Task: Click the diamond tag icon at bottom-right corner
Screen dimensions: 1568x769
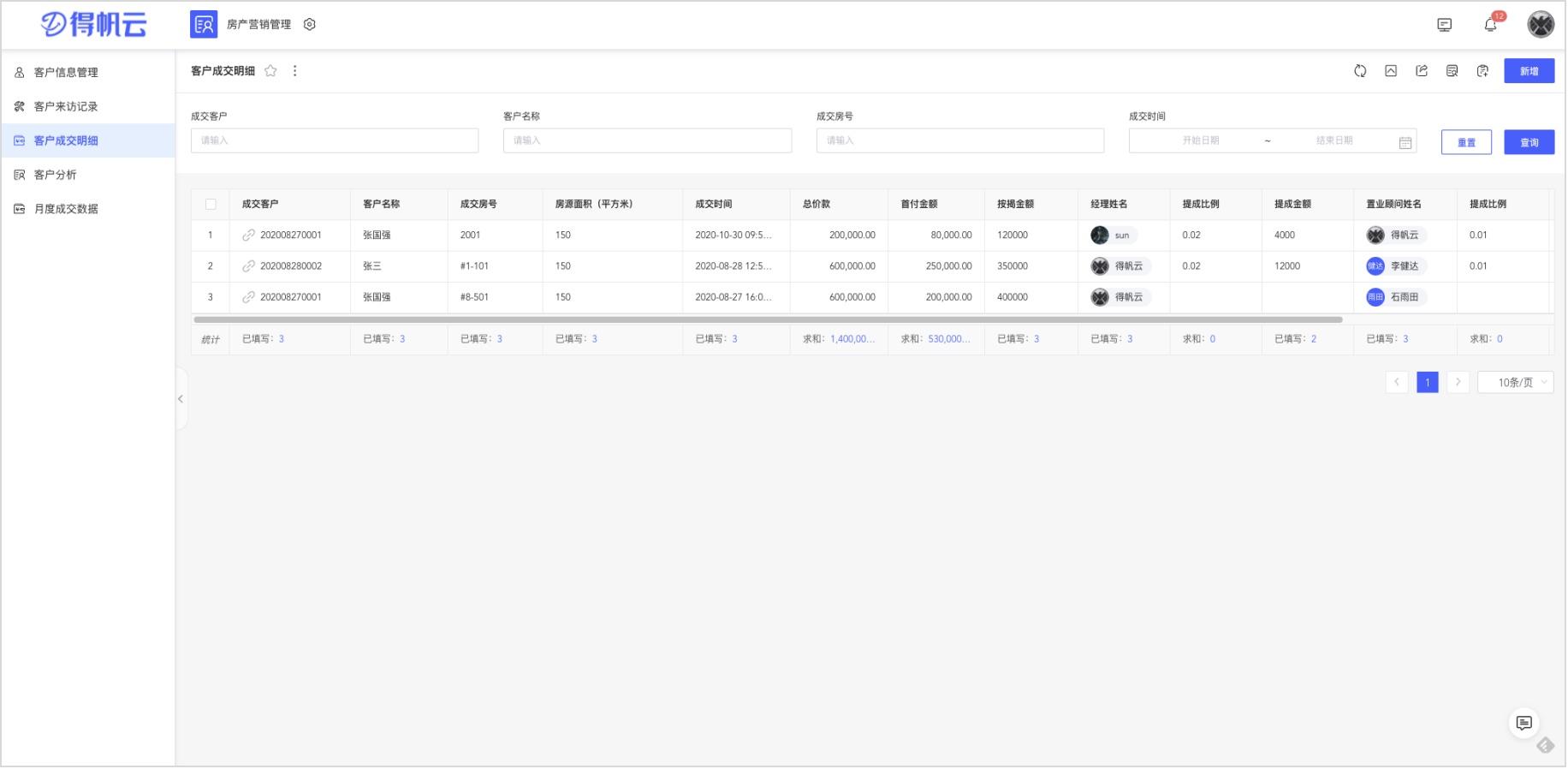Action: click(x=1546, y=746)
